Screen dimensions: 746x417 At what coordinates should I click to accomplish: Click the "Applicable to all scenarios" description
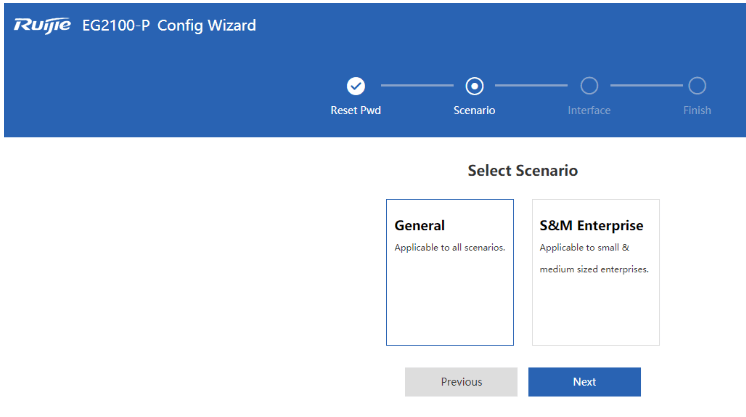tap(450, 248)
